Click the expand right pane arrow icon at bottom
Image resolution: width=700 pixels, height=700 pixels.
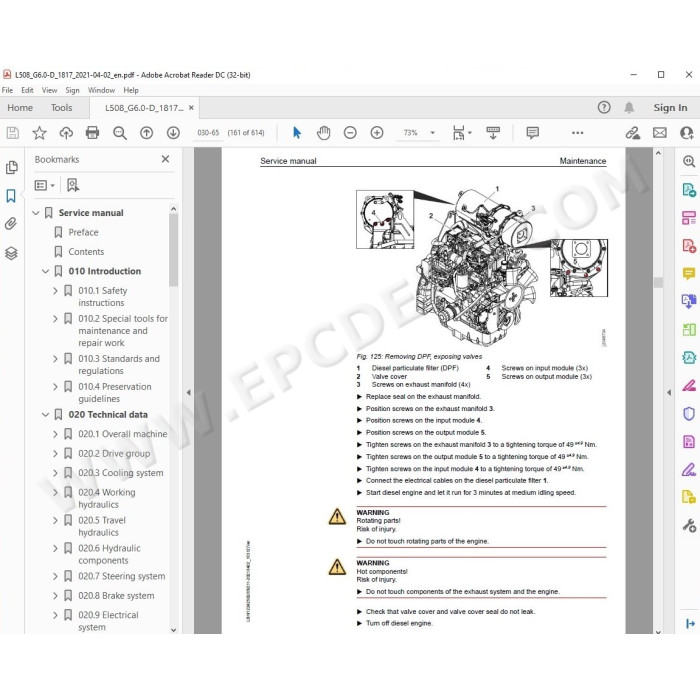pyautogui.click(x=690, y=624)
